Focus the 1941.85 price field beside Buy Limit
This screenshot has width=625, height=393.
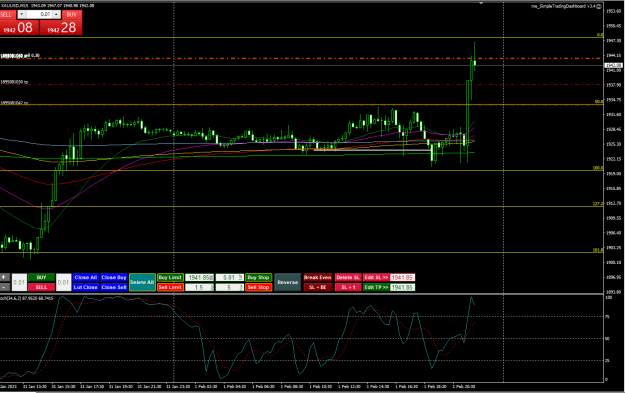199,277
